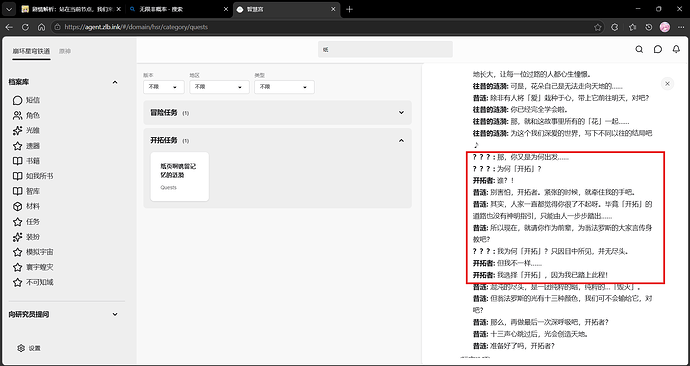The height and width of the screenshot is (366, 690).
Task: Open the chat bubble icon in header
Action: (x=658, y=49)
